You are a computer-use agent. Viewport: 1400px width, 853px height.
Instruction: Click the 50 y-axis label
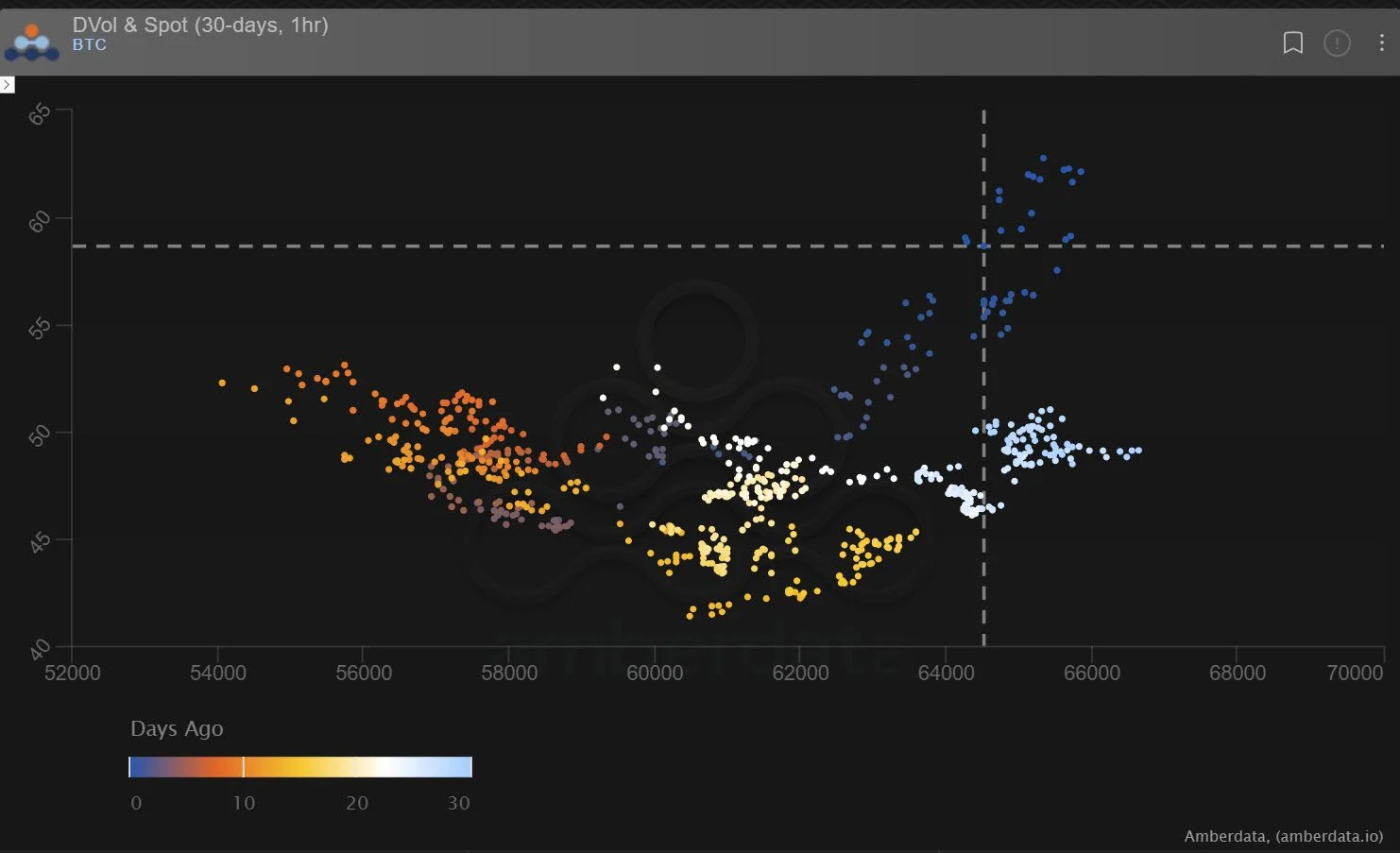click(40, 435)
